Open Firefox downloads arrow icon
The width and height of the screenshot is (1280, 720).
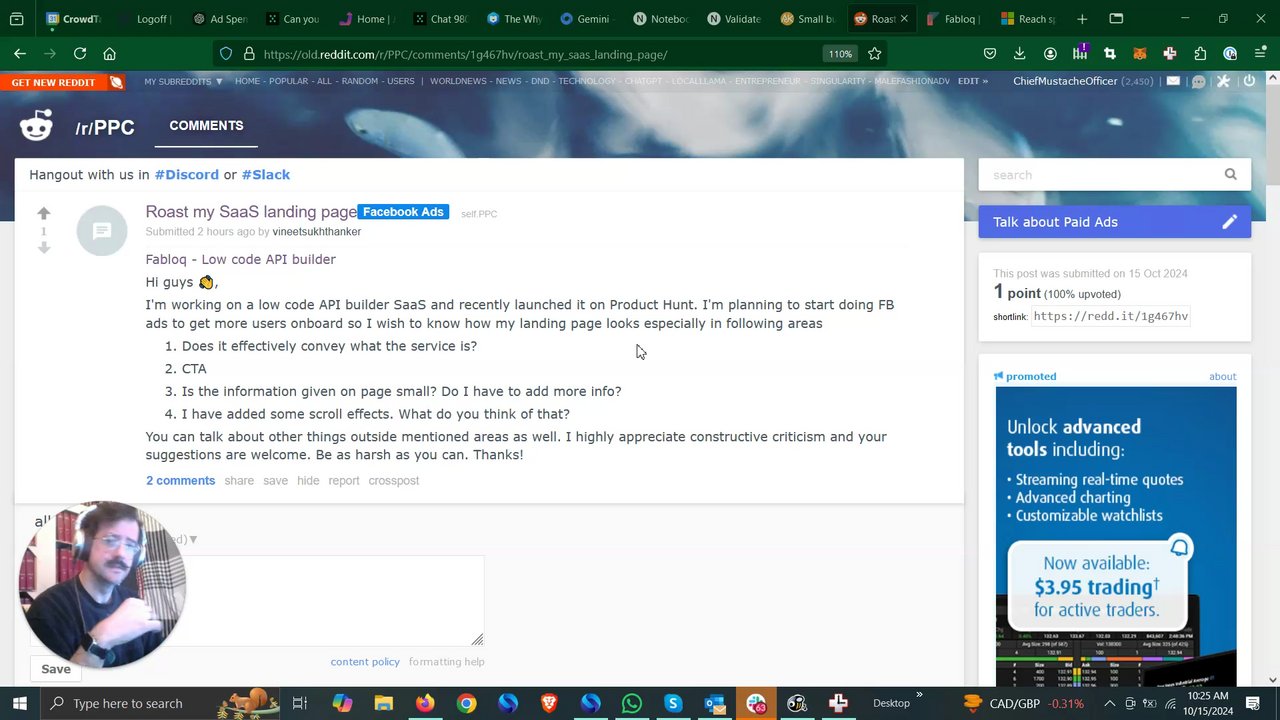(x=1019, y=54)
